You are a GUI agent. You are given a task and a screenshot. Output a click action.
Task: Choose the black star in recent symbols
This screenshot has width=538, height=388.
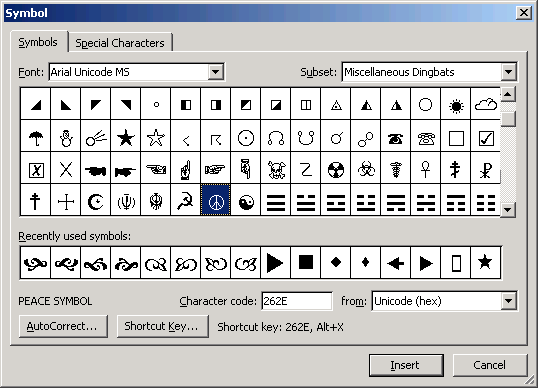coord(486,263)
